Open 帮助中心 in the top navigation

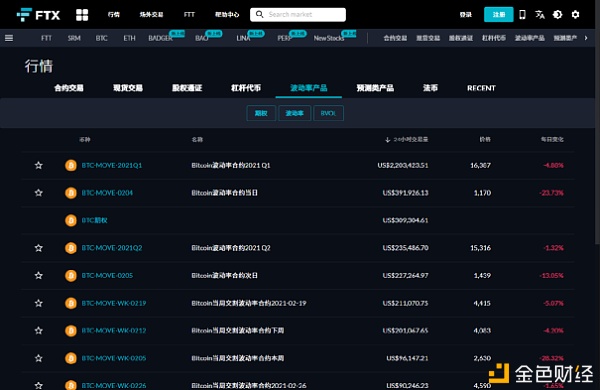tap(227, 15)
